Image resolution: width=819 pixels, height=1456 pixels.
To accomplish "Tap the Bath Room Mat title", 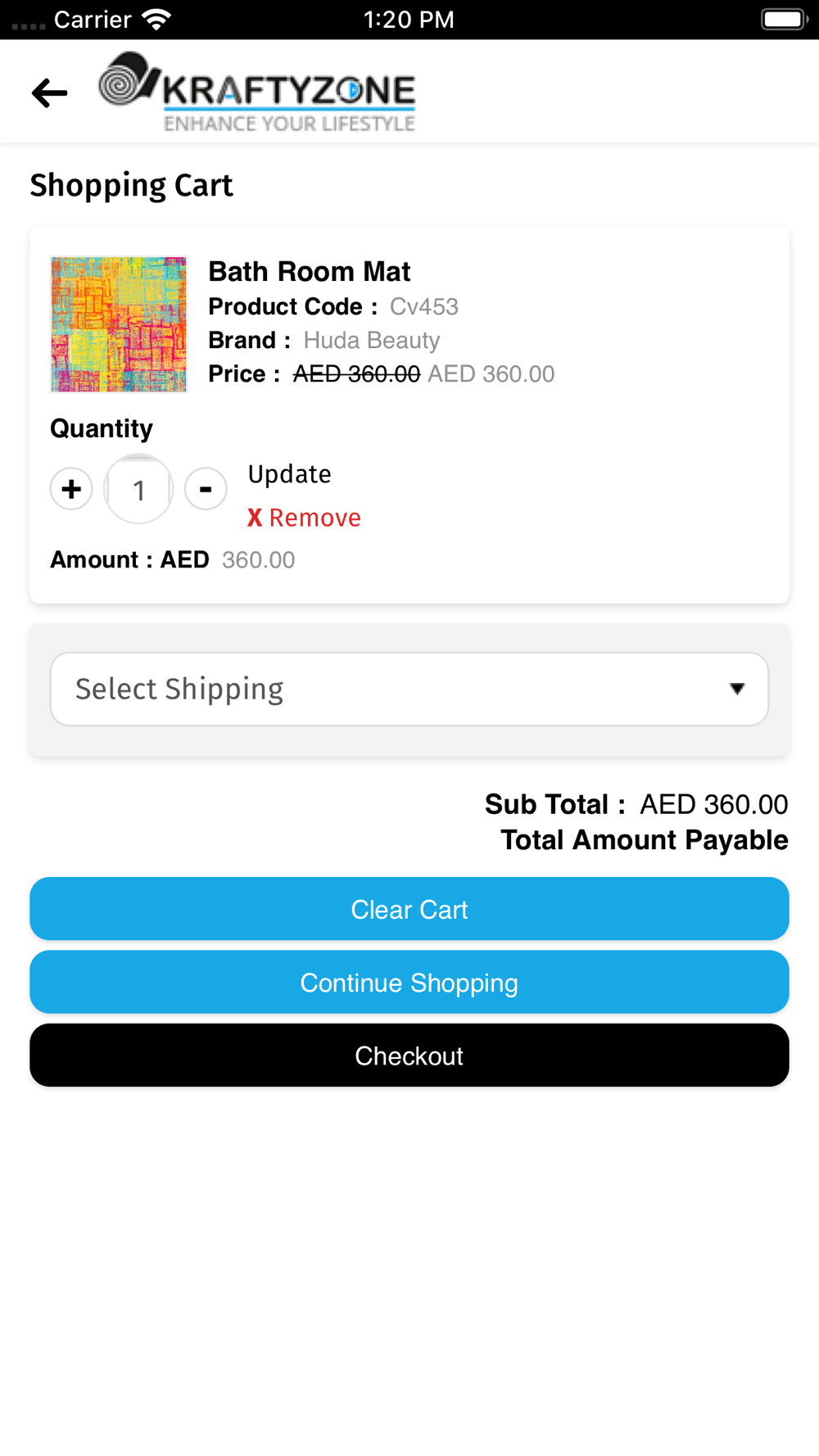I will click(x=309, y=272).
